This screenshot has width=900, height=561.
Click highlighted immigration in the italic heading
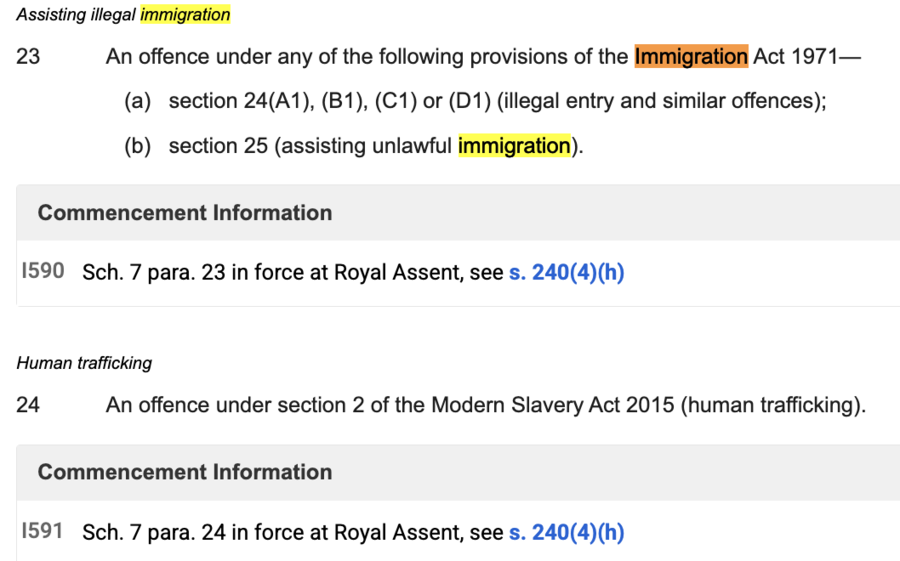click(x=185, y=15)
